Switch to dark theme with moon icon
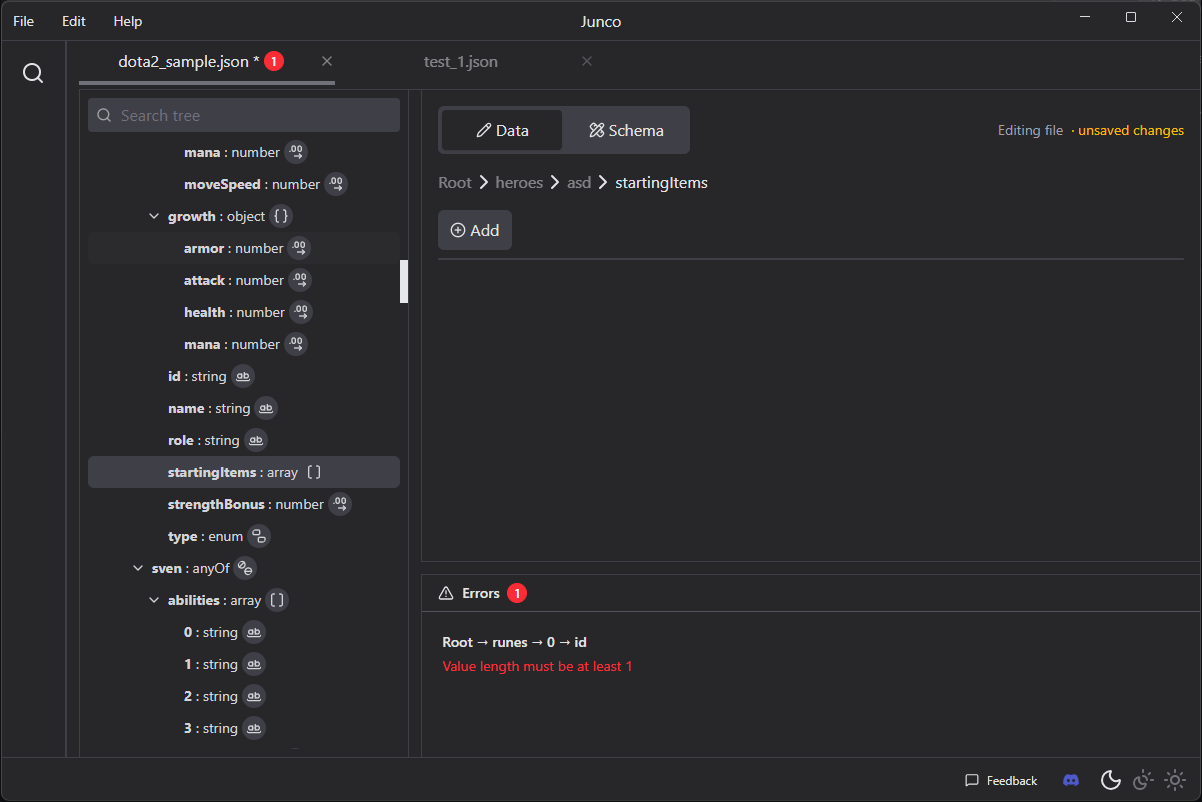Image resolution: width=1202 pixels, height=802 pixels. [x=1110, y=780]
